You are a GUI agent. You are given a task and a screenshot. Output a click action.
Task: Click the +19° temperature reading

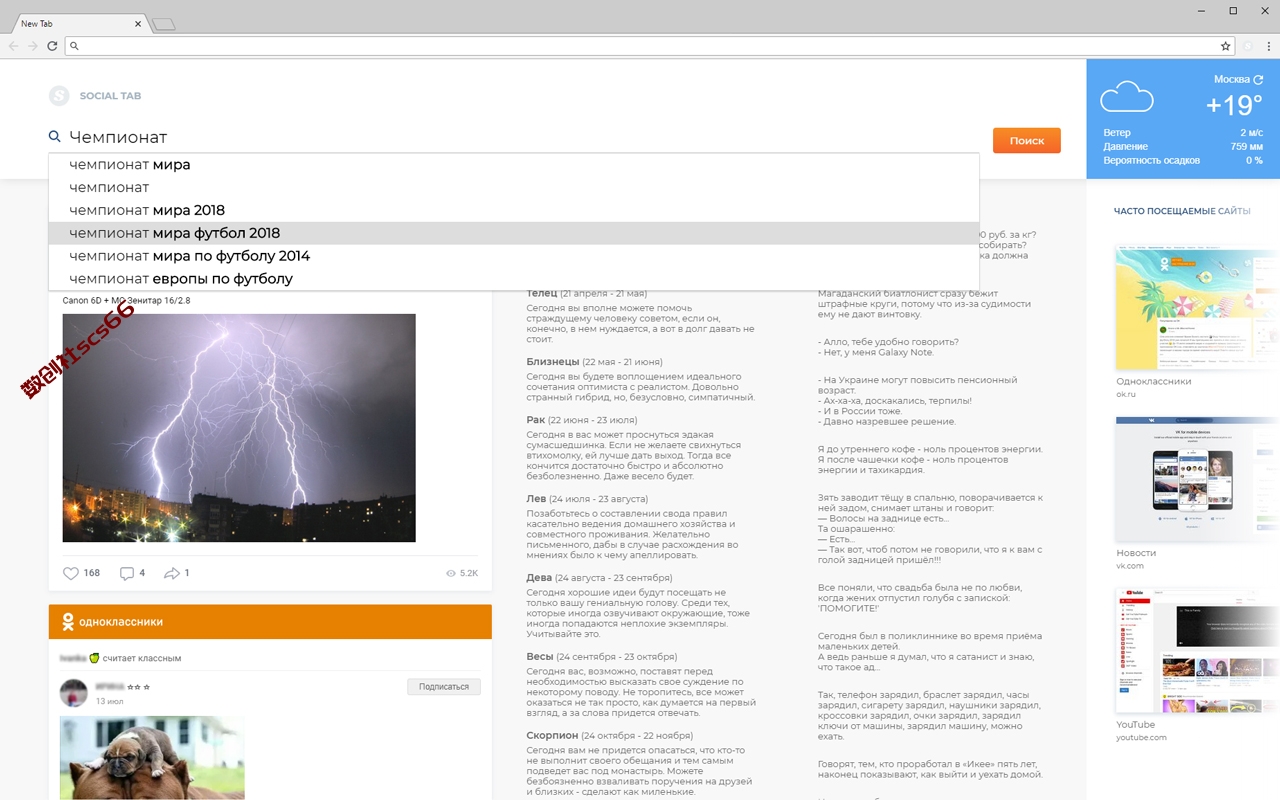point(1234,106)
